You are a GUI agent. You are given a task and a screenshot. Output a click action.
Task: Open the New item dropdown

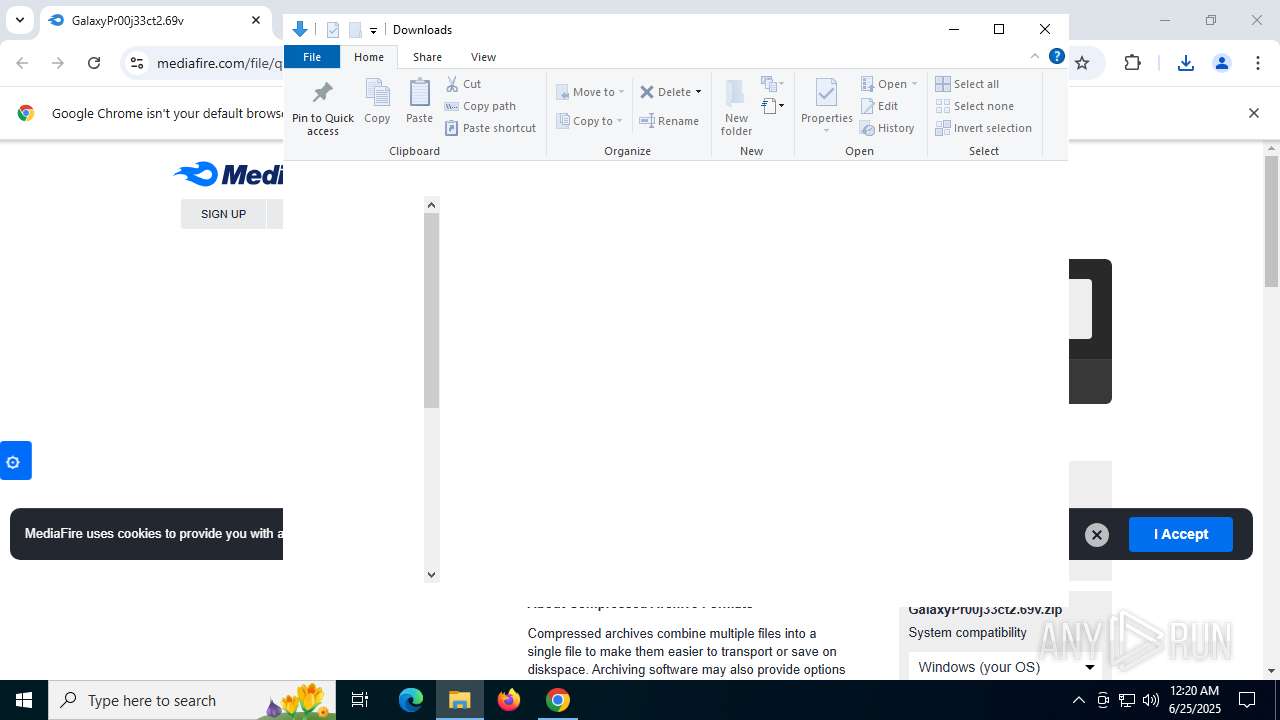point(771,84)
